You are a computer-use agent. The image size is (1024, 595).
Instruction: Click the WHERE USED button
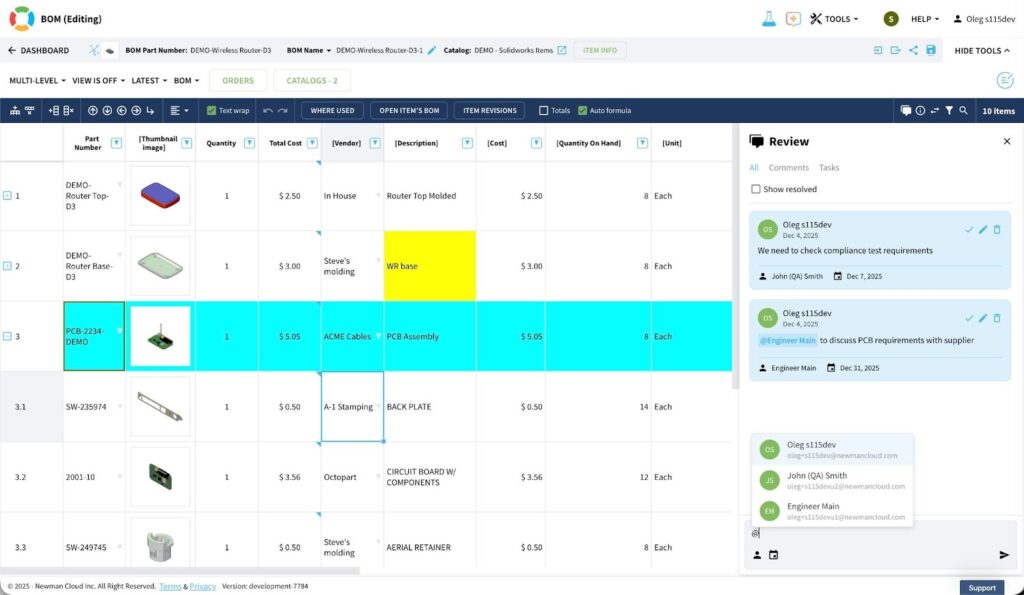[332, 111]
